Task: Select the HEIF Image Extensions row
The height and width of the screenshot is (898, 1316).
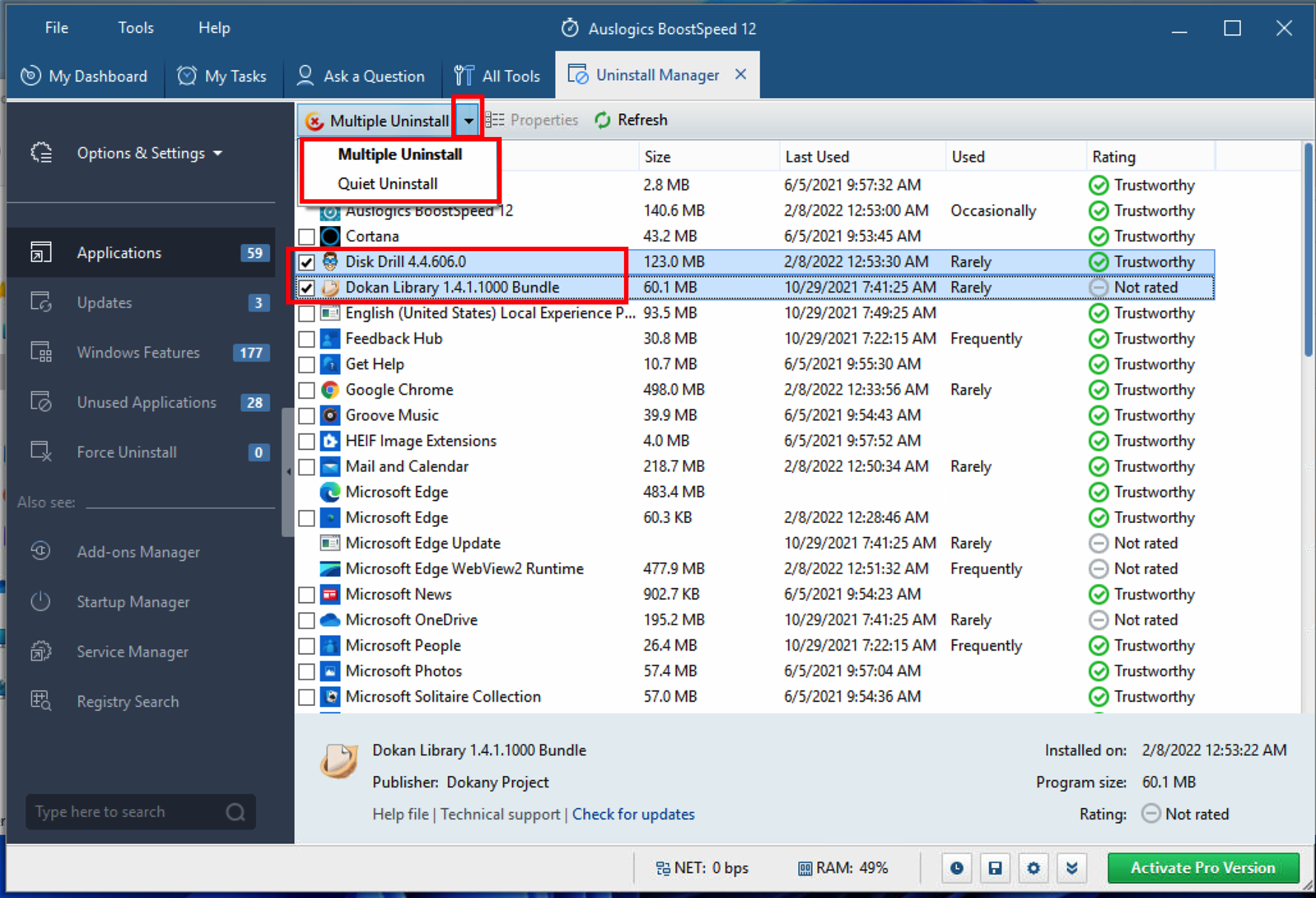Action: pos(755,441)
